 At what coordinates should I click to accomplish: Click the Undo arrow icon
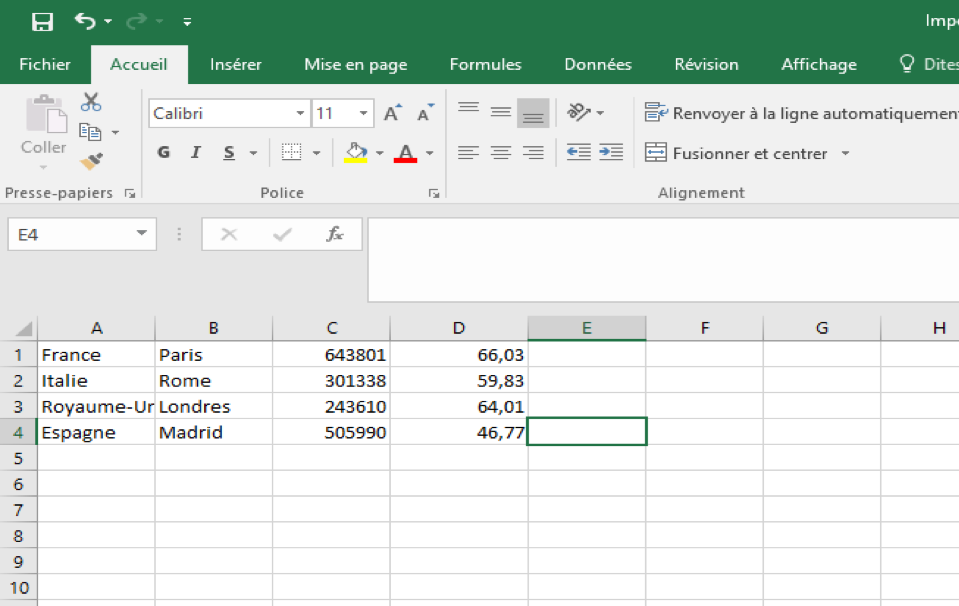(86, 21)
